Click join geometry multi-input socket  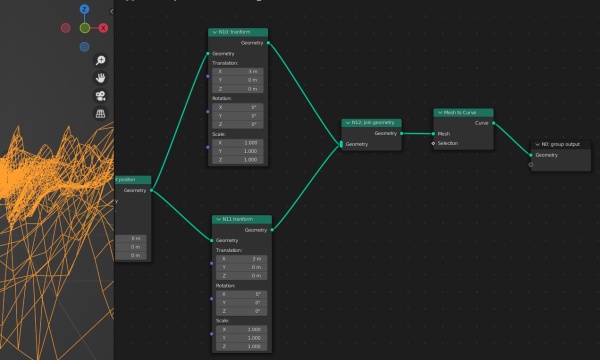click(x=341, y=144)
